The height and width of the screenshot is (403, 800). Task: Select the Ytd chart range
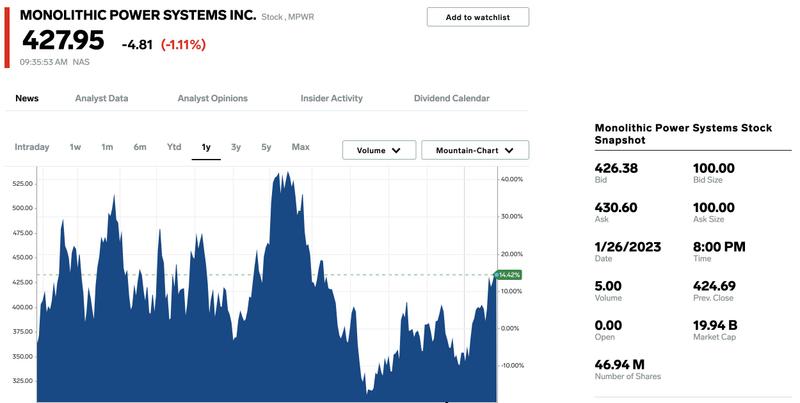click(174, 147)
